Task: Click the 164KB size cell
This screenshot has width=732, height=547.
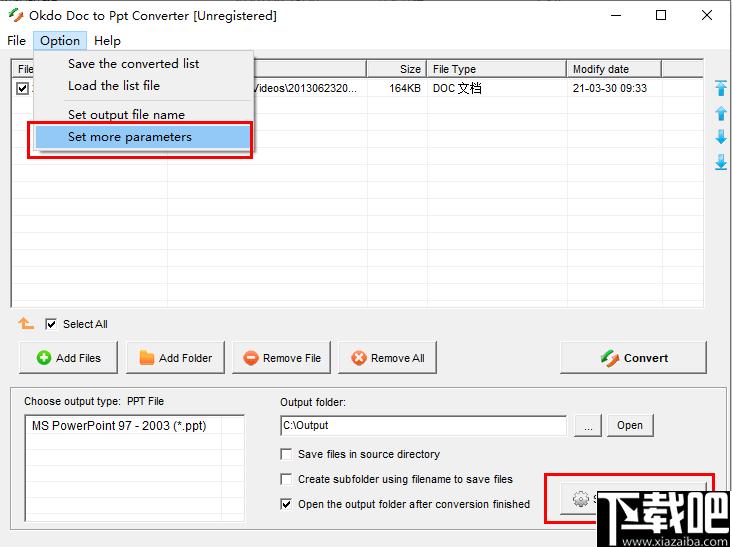Action: [x=405, y=88]
